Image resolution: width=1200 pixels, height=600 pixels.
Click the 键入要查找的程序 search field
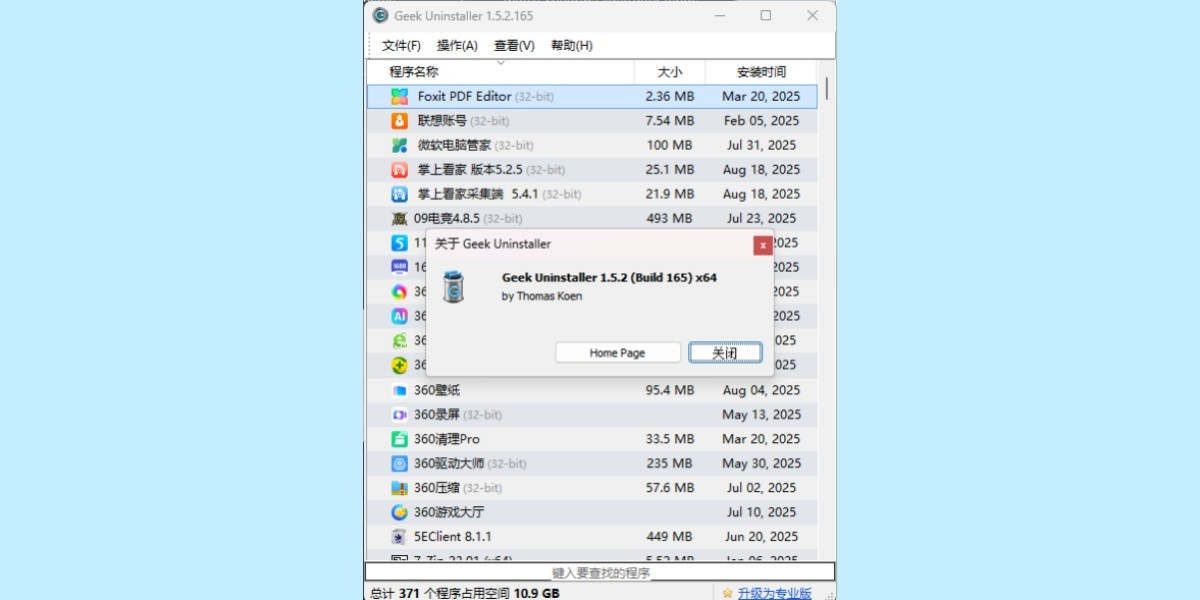(600, 573)
